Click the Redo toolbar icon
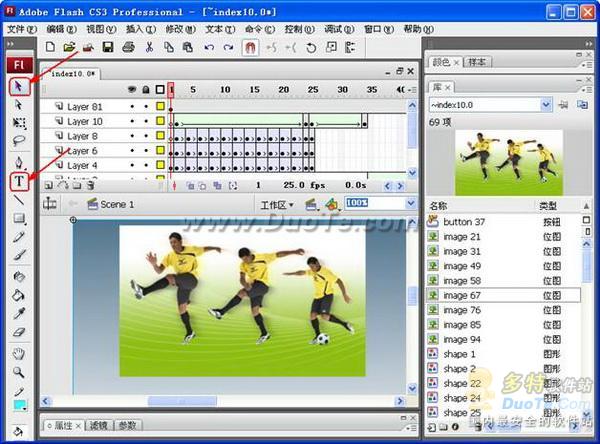Screen dimensions: 600x444 tap(228, 47)
